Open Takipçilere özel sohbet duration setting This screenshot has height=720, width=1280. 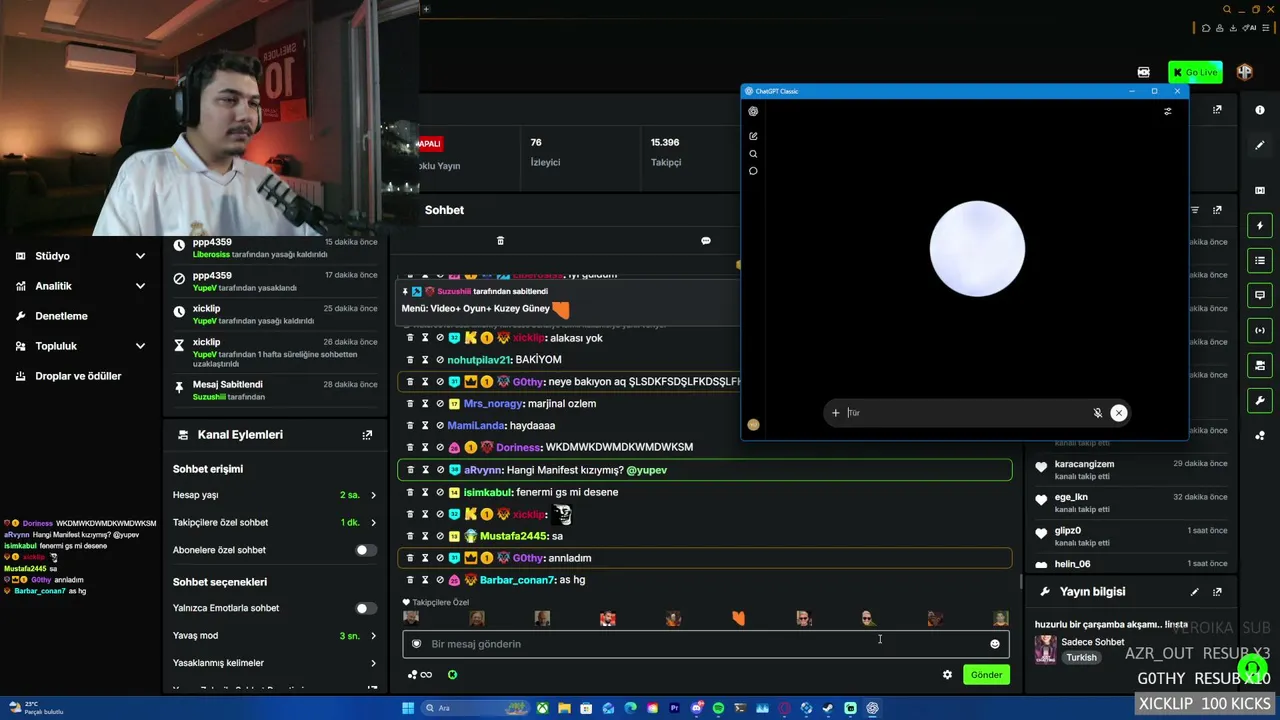click(275, 522)
